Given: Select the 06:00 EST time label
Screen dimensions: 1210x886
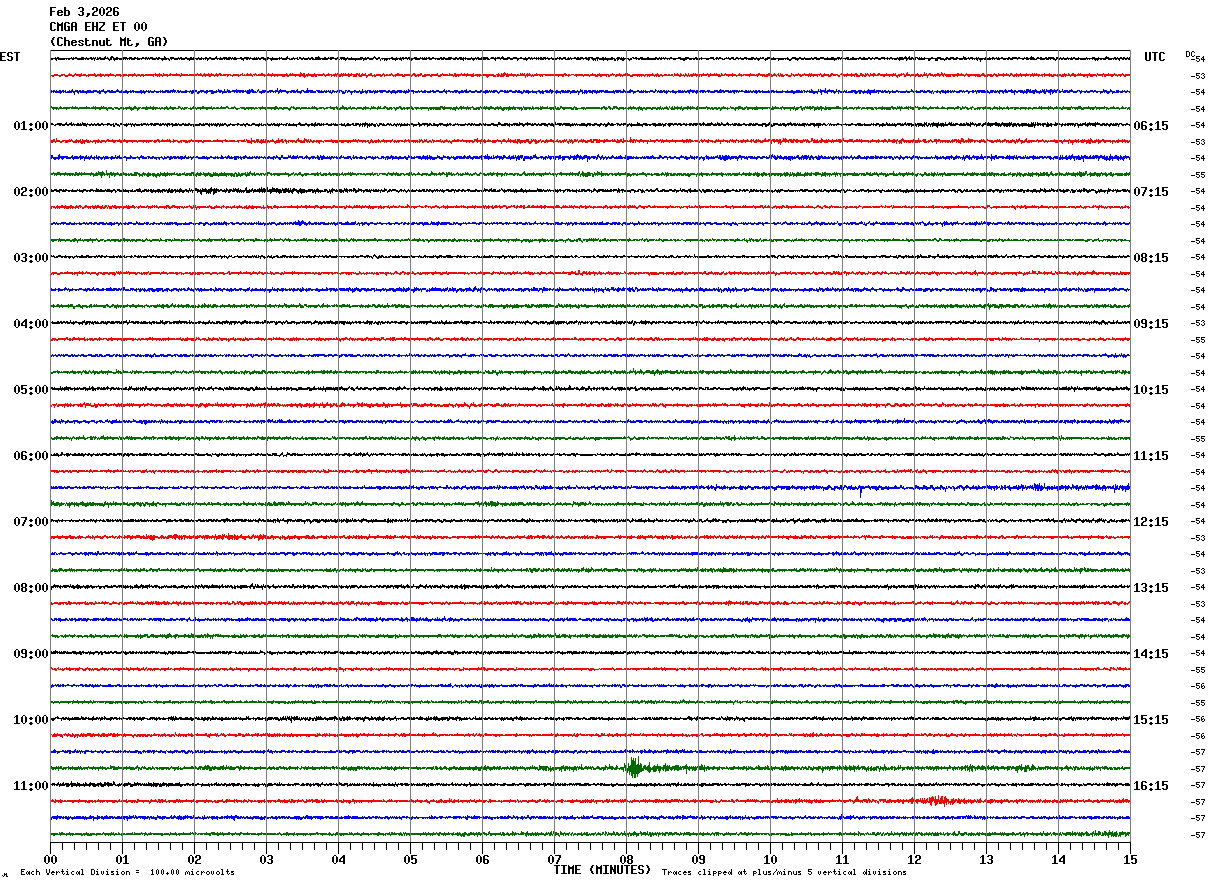Looking at the screenshot, I should tap(31, 456).
